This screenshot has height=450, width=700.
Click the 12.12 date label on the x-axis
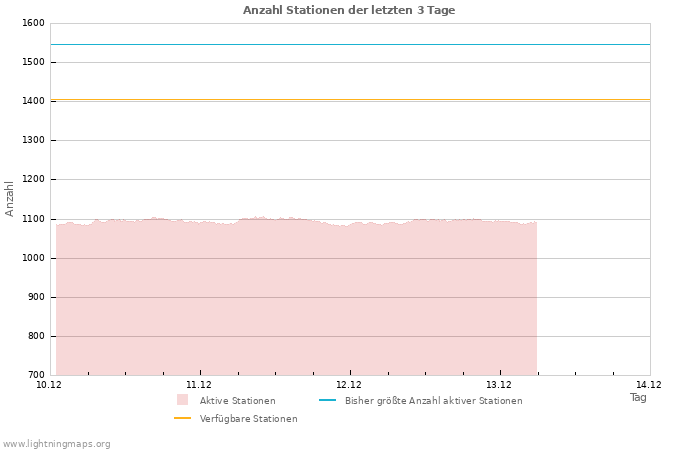coord(349,385)
